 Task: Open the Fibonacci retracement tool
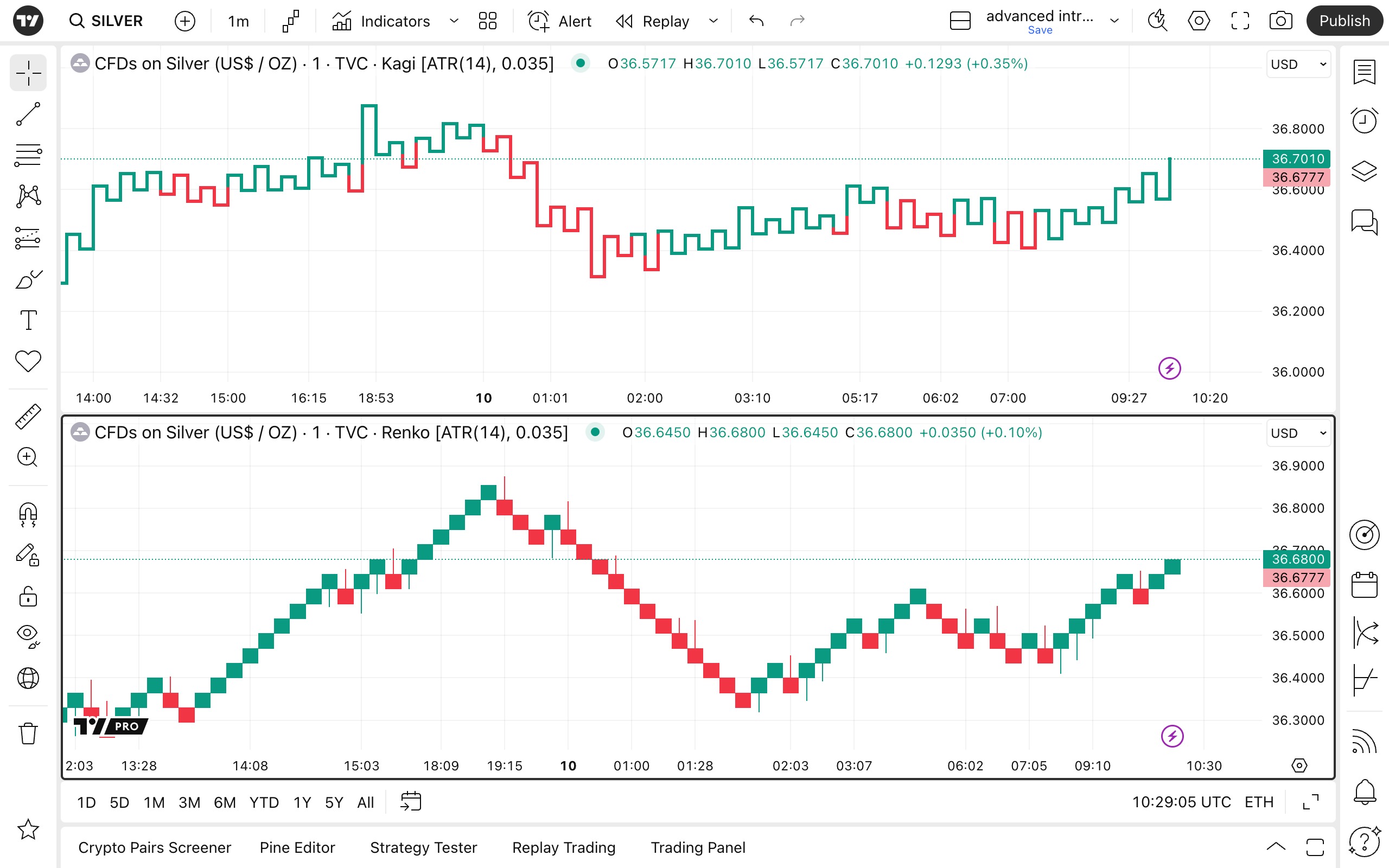[28, 156]
